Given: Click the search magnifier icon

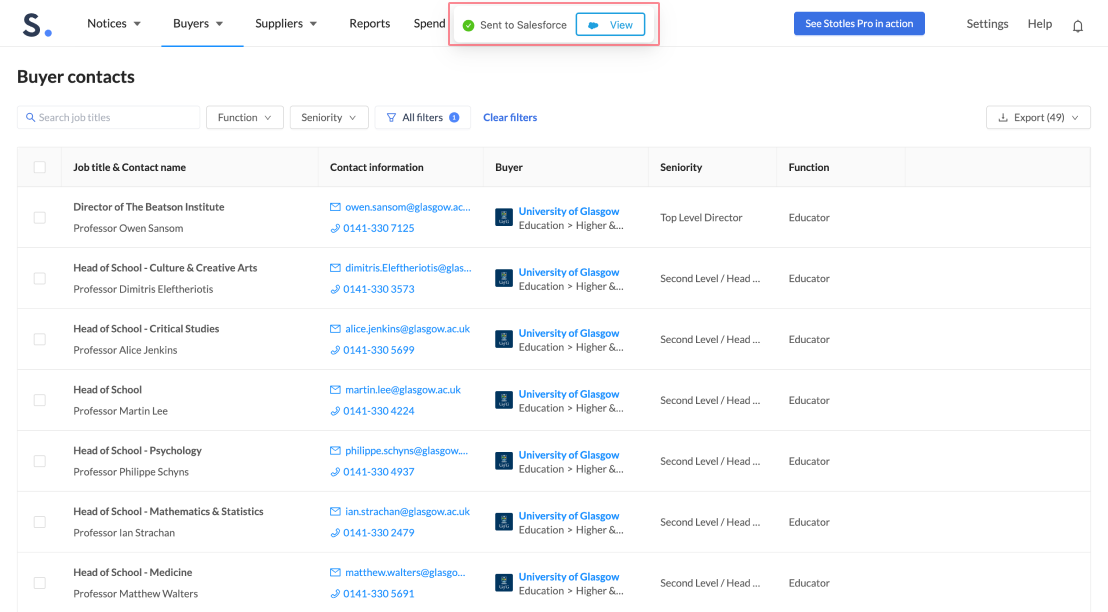Looking at the screenshot, I should pos(30,117).
